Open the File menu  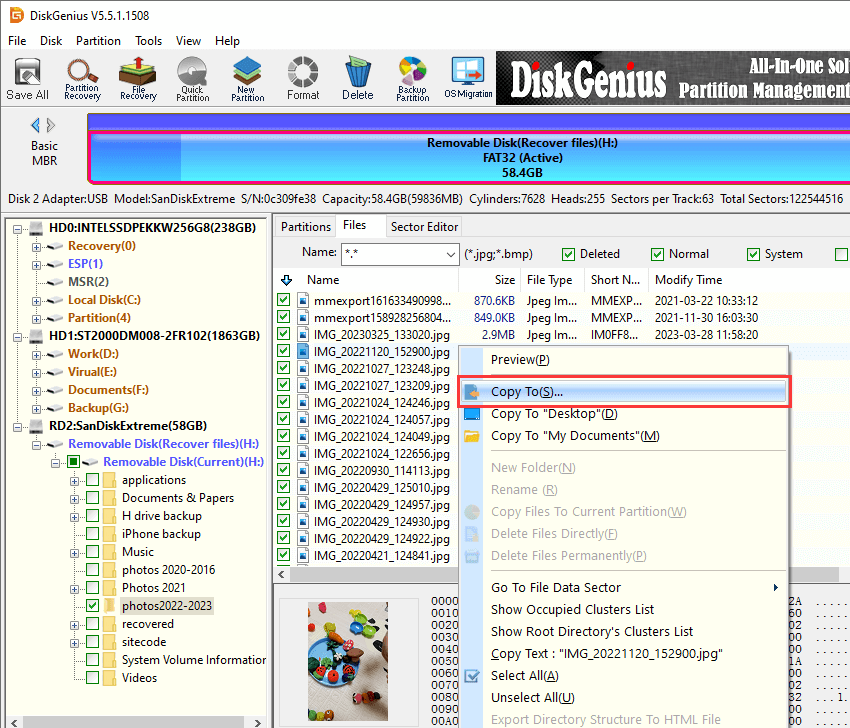coord(17,41)
